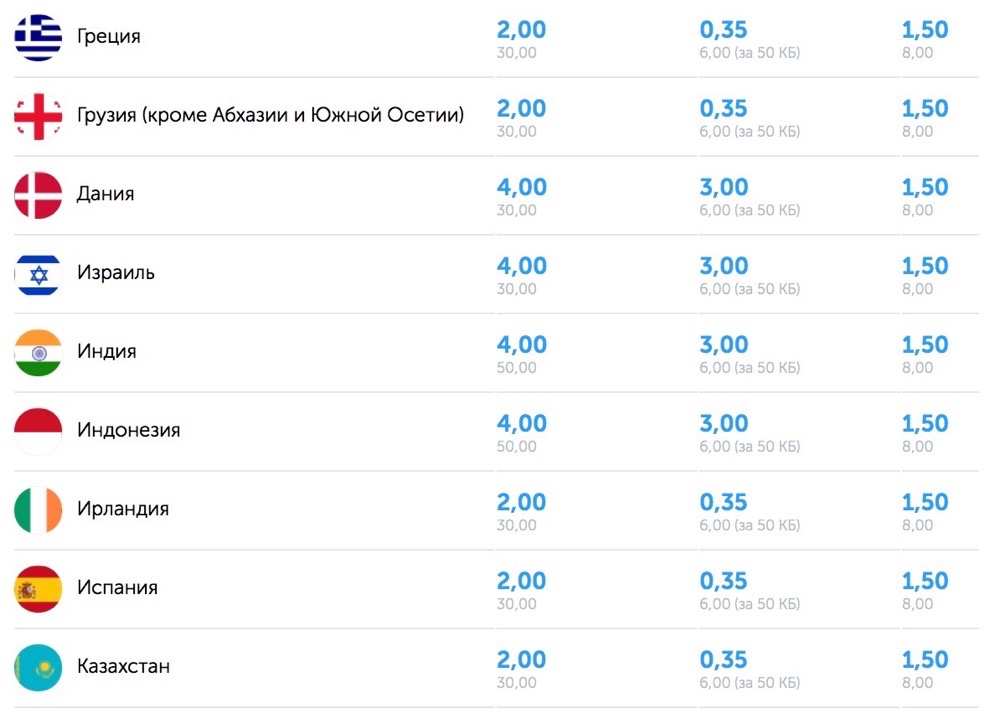Click the Greece flag icon
Image resolution: width=1000 pixels, height=714 pixels.
point(38,38)
